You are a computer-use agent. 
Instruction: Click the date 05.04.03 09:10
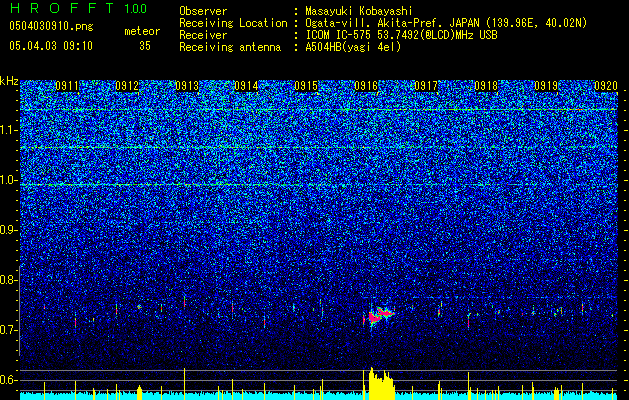point(51,46)
